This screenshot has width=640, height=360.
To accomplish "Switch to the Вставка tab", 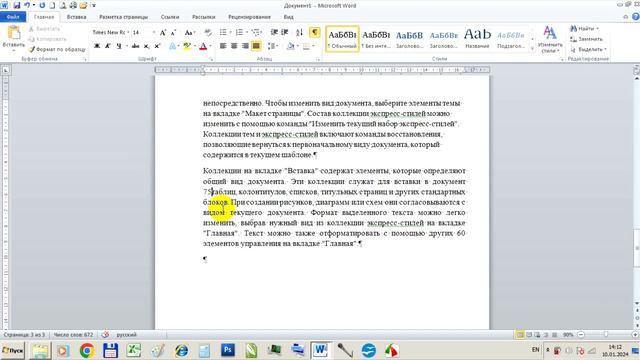I will pos(76,17).
